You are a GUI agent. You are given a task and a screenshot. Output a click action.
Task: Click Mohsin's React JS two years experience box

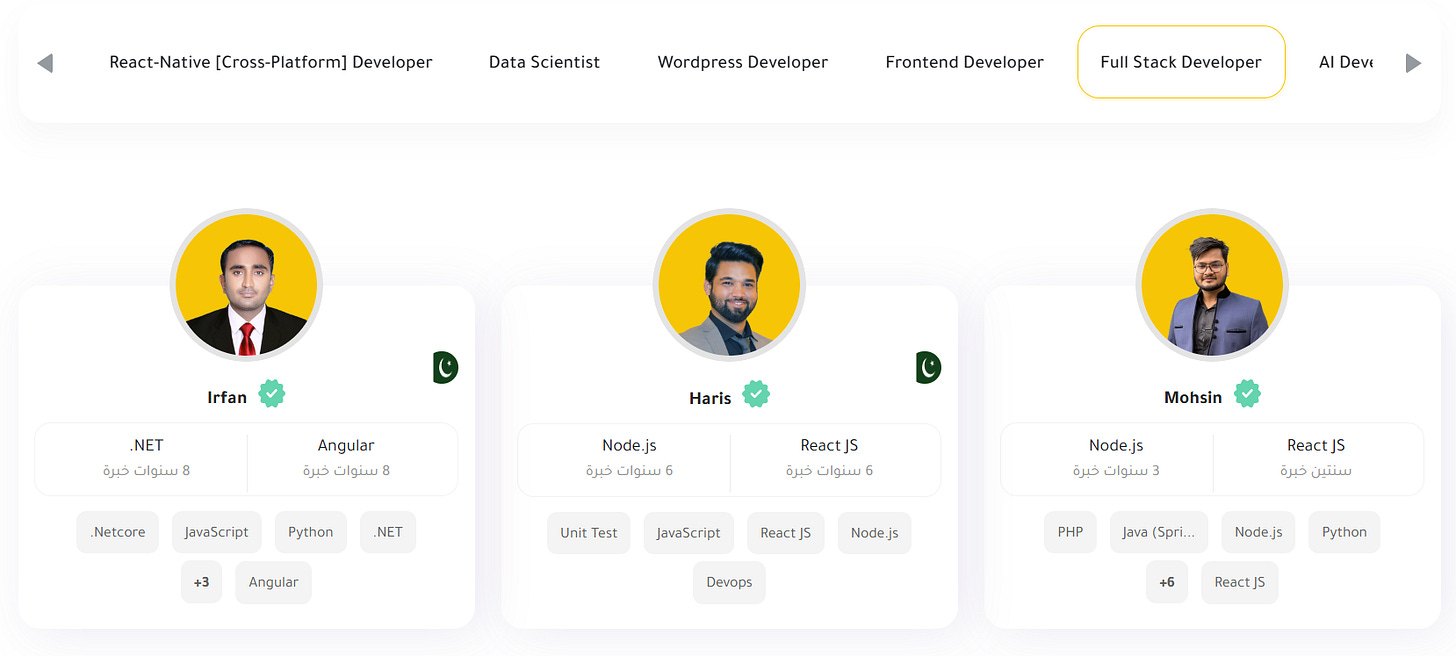click(x=1316, y=458)
